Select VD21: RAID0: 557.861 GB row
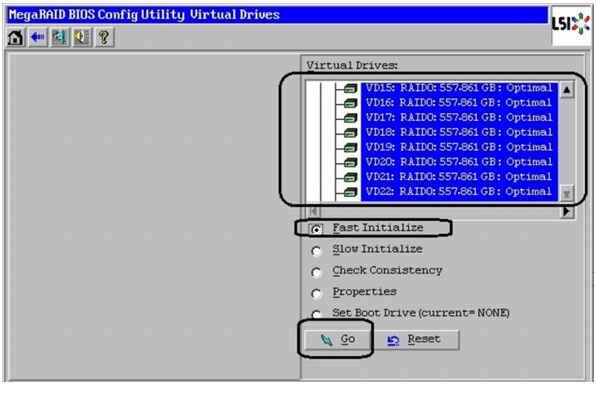 (x=459, y=177)
